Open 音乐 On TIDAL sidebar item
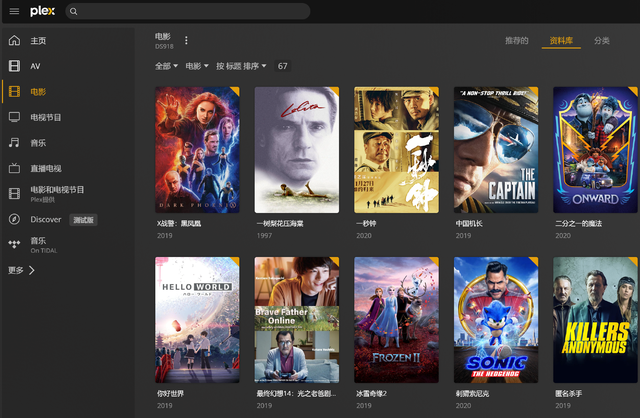This screenshot has height=418, width=640. [68, 245]
